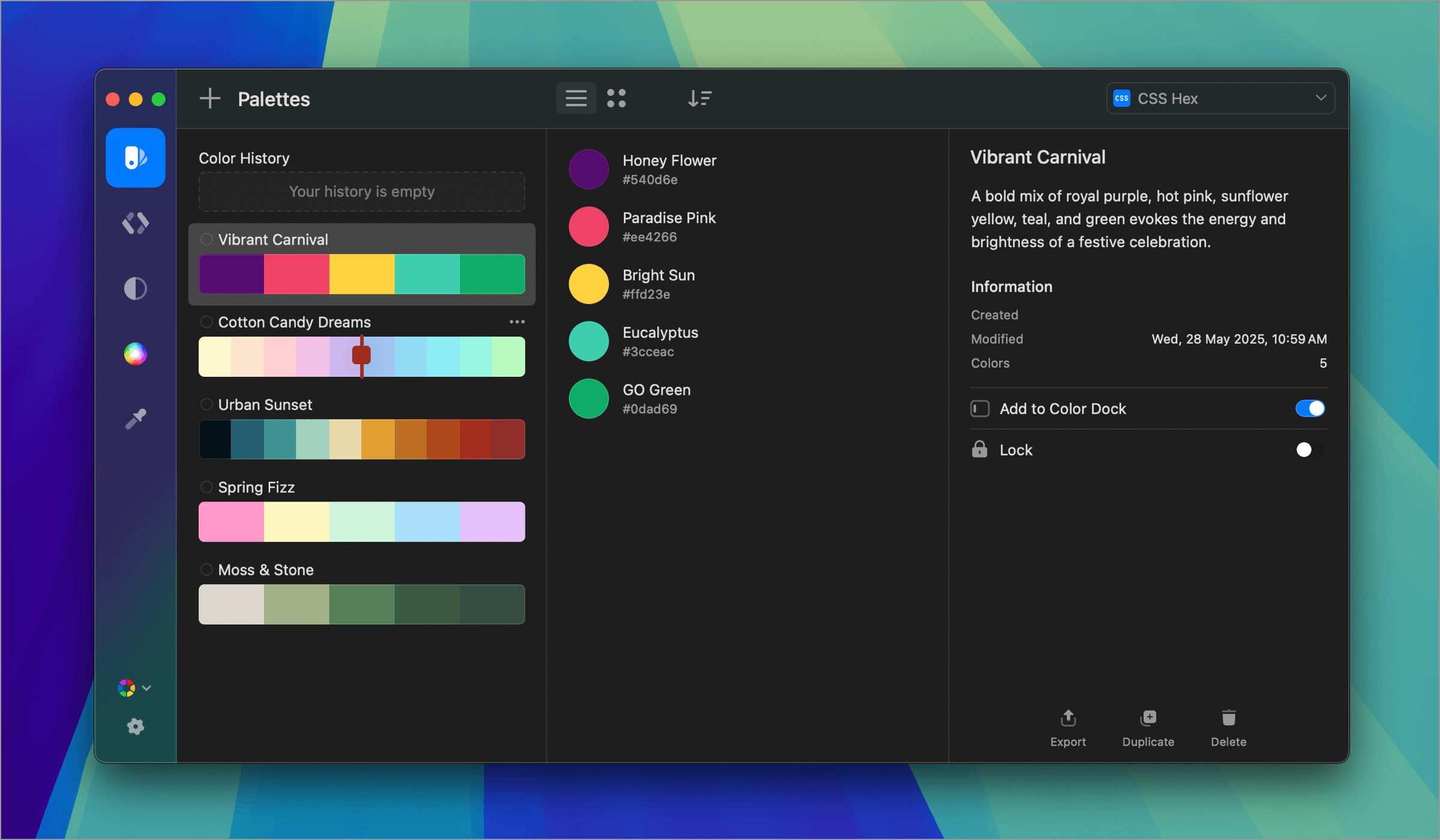The image size is (1440, 840).
Task: Switch to grid view of palettes
Action: (x=616, y=98)
